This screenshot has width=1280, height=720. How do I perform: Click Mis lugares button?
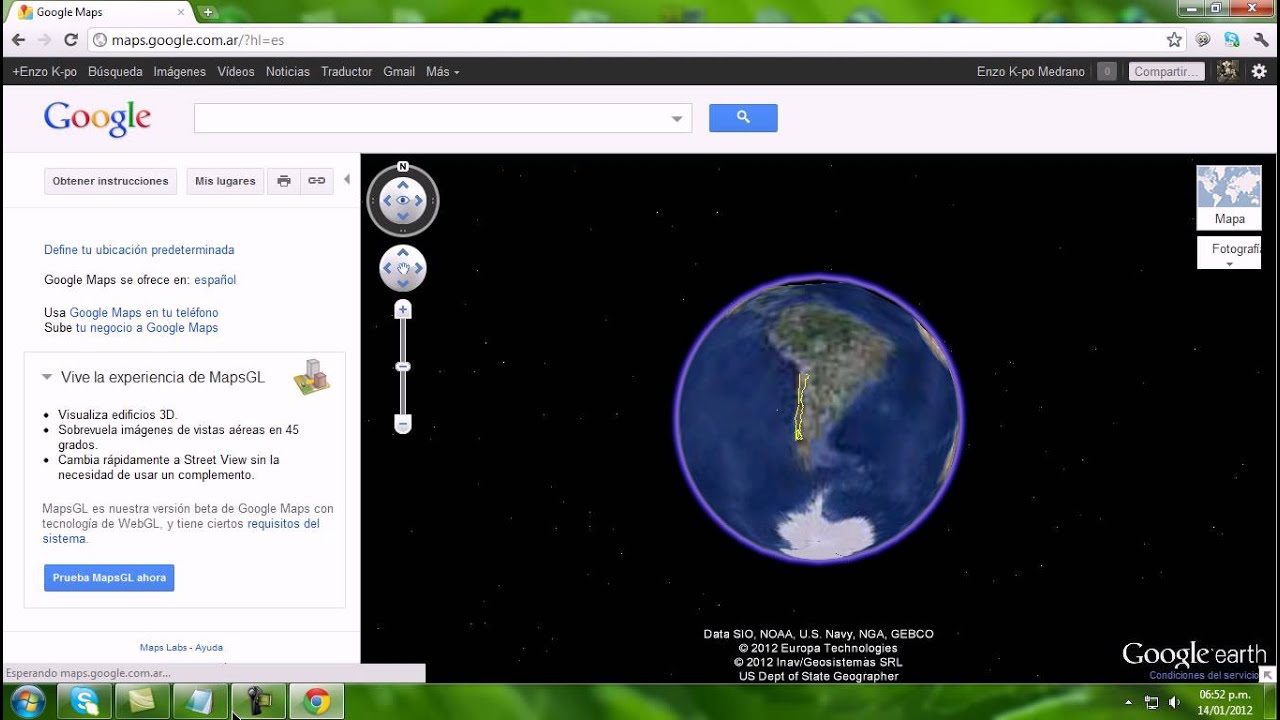pyautogui.click(x=225, y=181)
